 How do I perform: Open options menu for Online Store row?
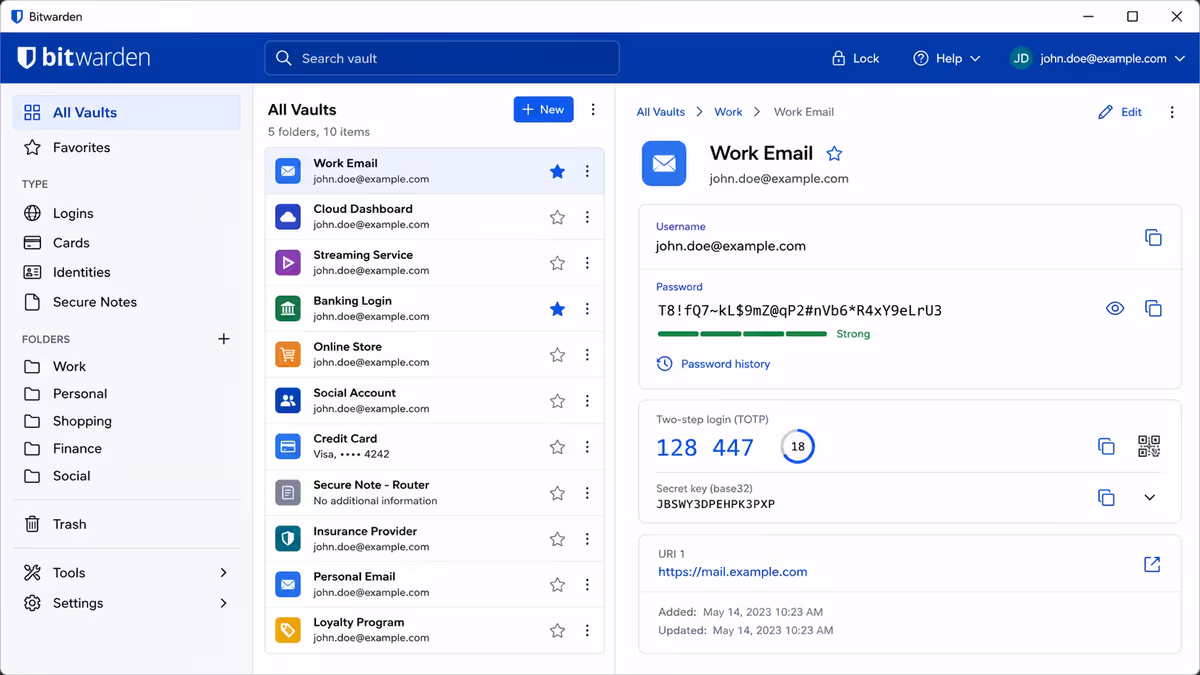coord(587,355)
